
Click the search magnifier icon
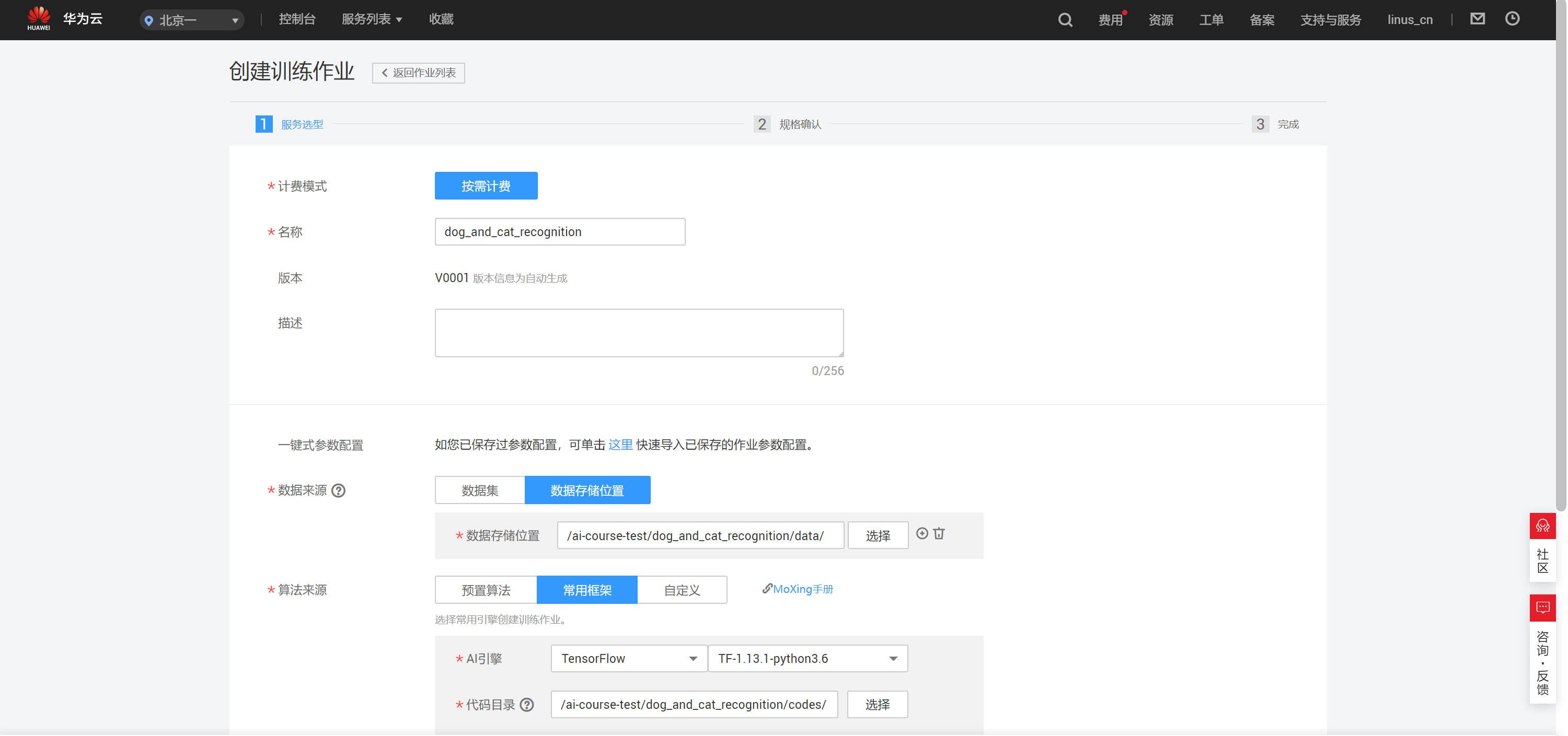(x=1065, y=20)
